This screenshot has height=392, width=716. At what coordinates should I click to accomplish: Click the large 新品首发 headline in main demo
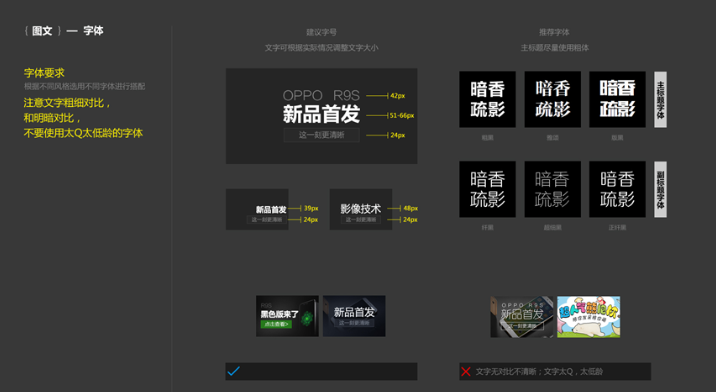point(321,114)
